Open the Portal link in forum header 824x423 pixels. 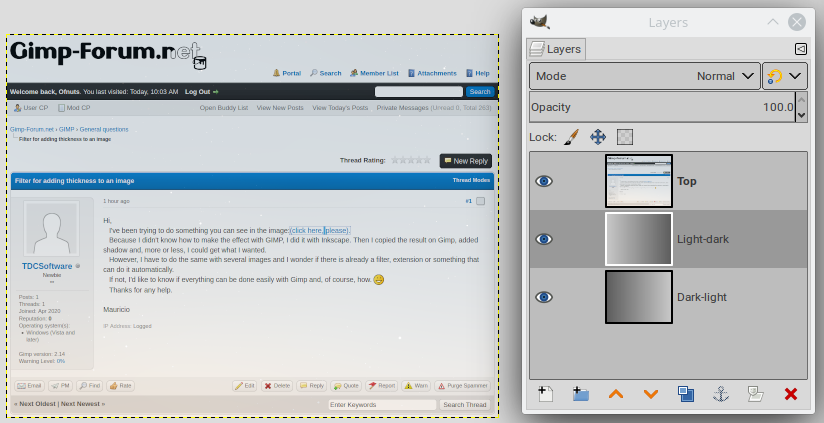(287, 73)
